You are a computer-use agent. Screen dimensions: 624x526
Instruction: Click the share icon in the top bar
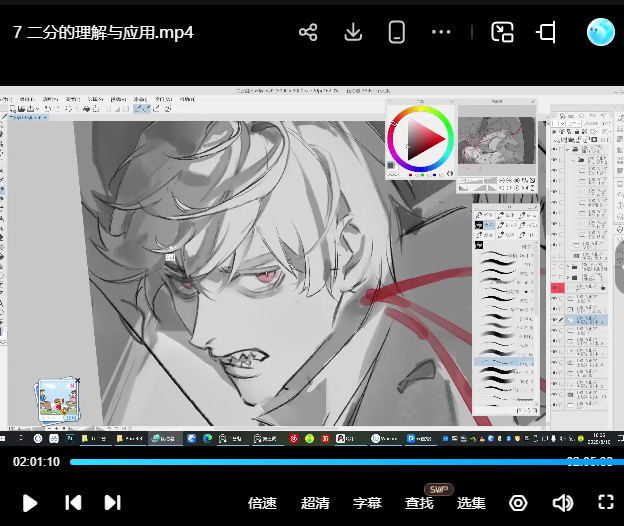[308, 32]
